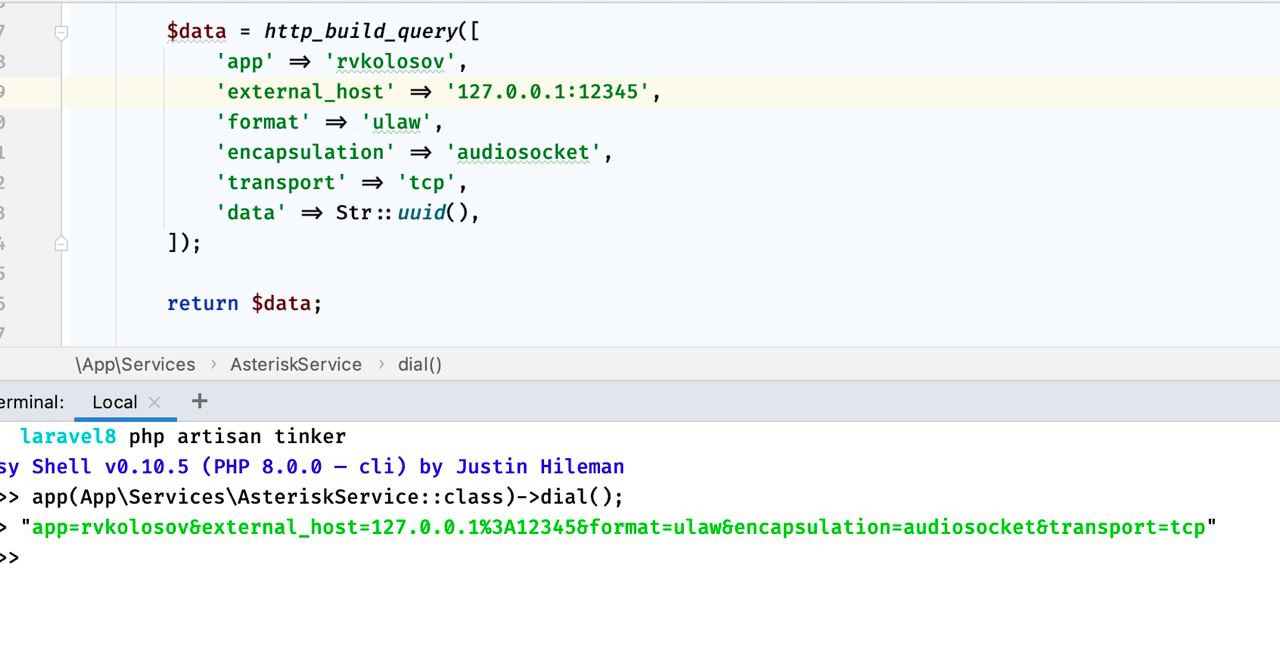The width and height of the screenshot is (1280, 664).
Task: Open the AsteriskService breadcrumb
Action: [x=296, y=365]
